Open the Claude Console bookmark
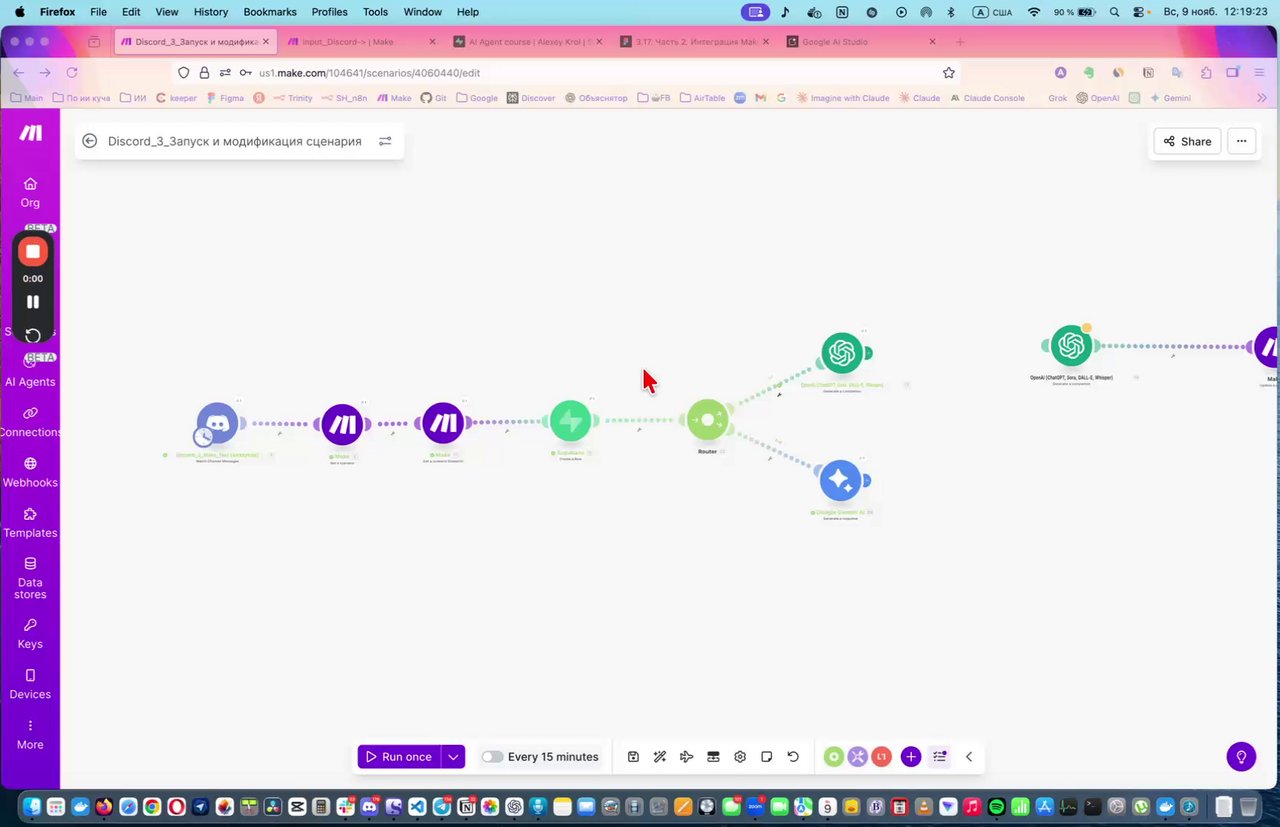 pos(987,98)
